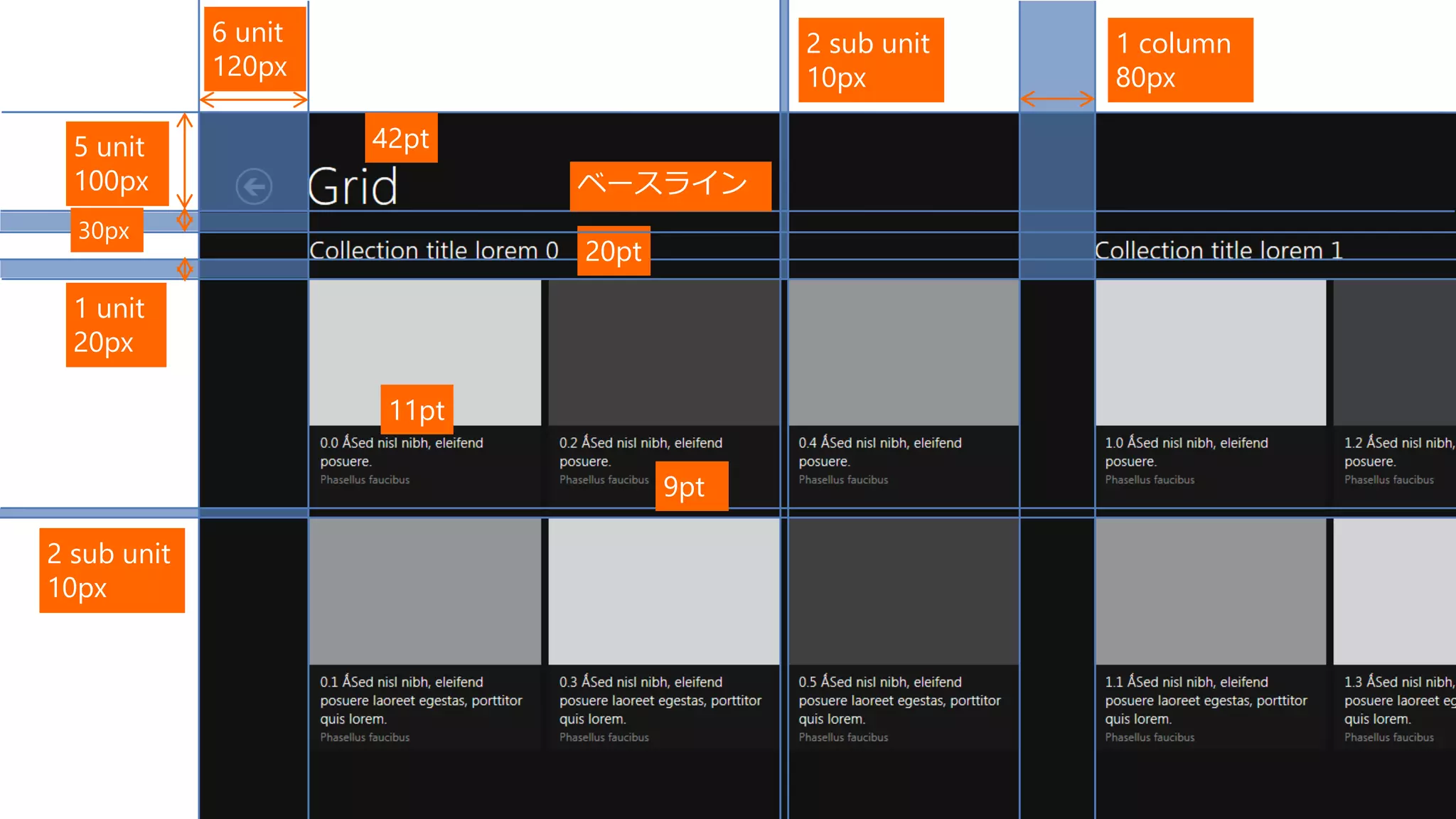Image resolution: width=1456 pixels, height=819 pixels.
Task: Select tile image for item 0.3
Action: [663, 591]
